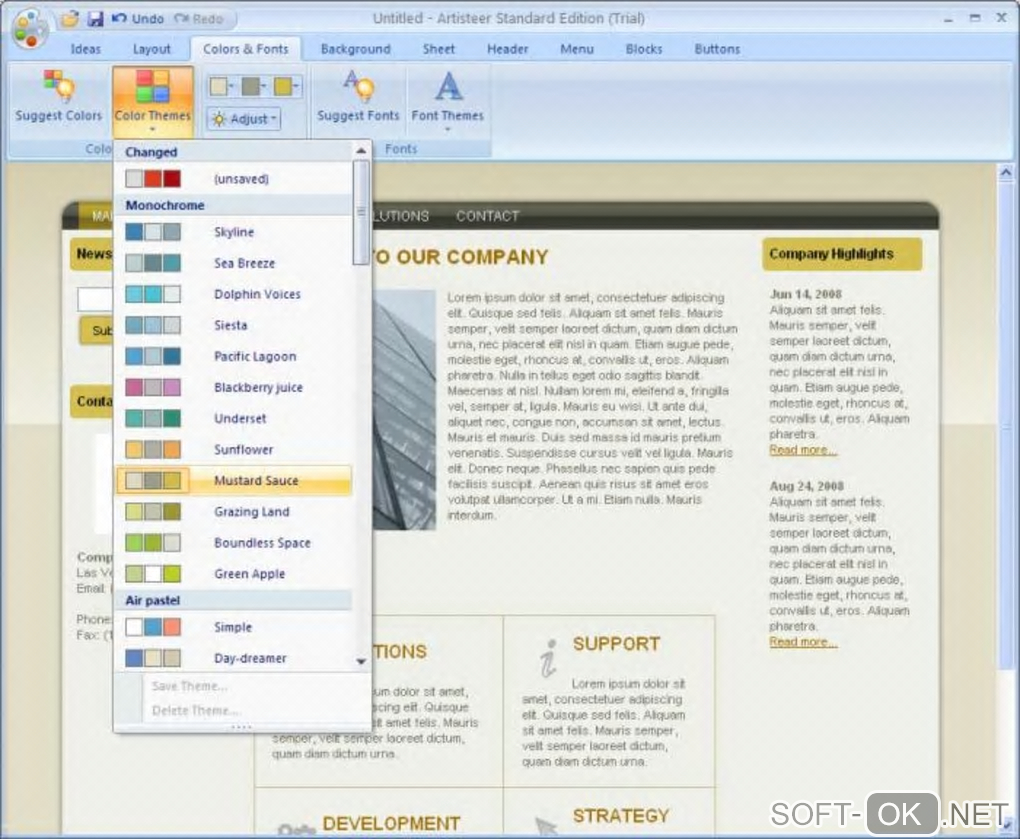
Task: Open the middle gray color swatch dropdown
Action: tap(254, 86)
